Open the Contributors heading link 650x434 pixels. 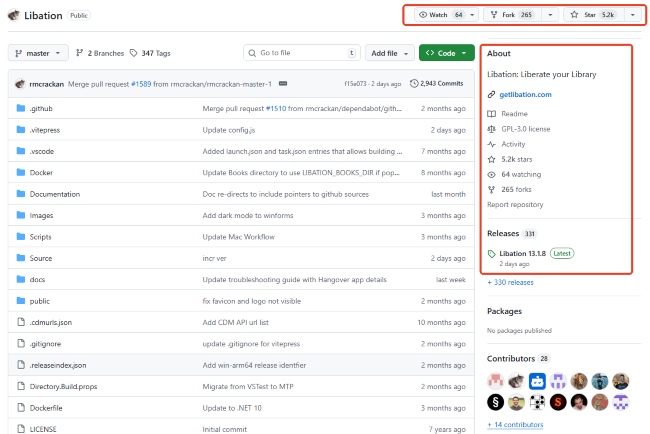(511, 359)
